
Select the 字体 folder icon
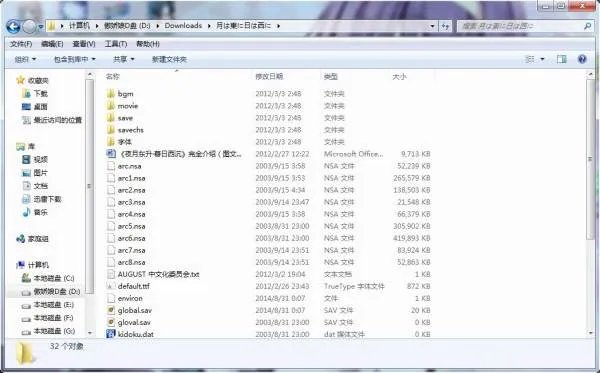click(x=111, y=142)
